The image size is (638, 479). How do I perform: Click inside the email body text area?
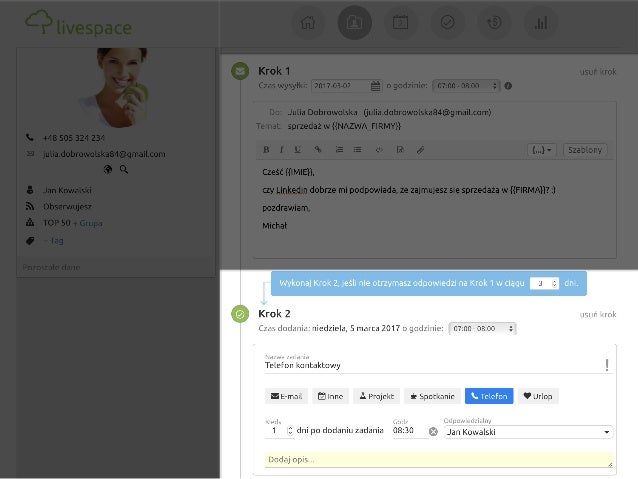[435, 208]
